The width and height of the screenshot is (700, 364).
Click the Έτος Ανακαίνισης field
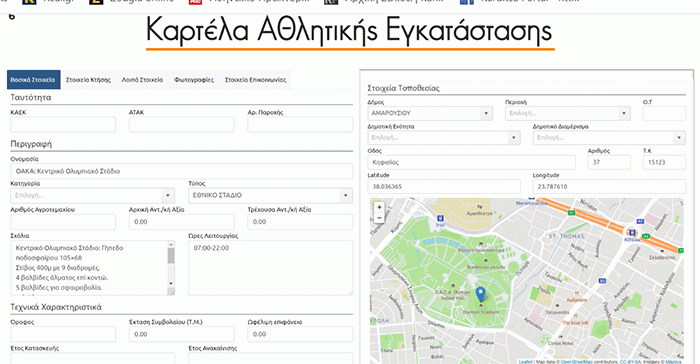pos(271,358)
